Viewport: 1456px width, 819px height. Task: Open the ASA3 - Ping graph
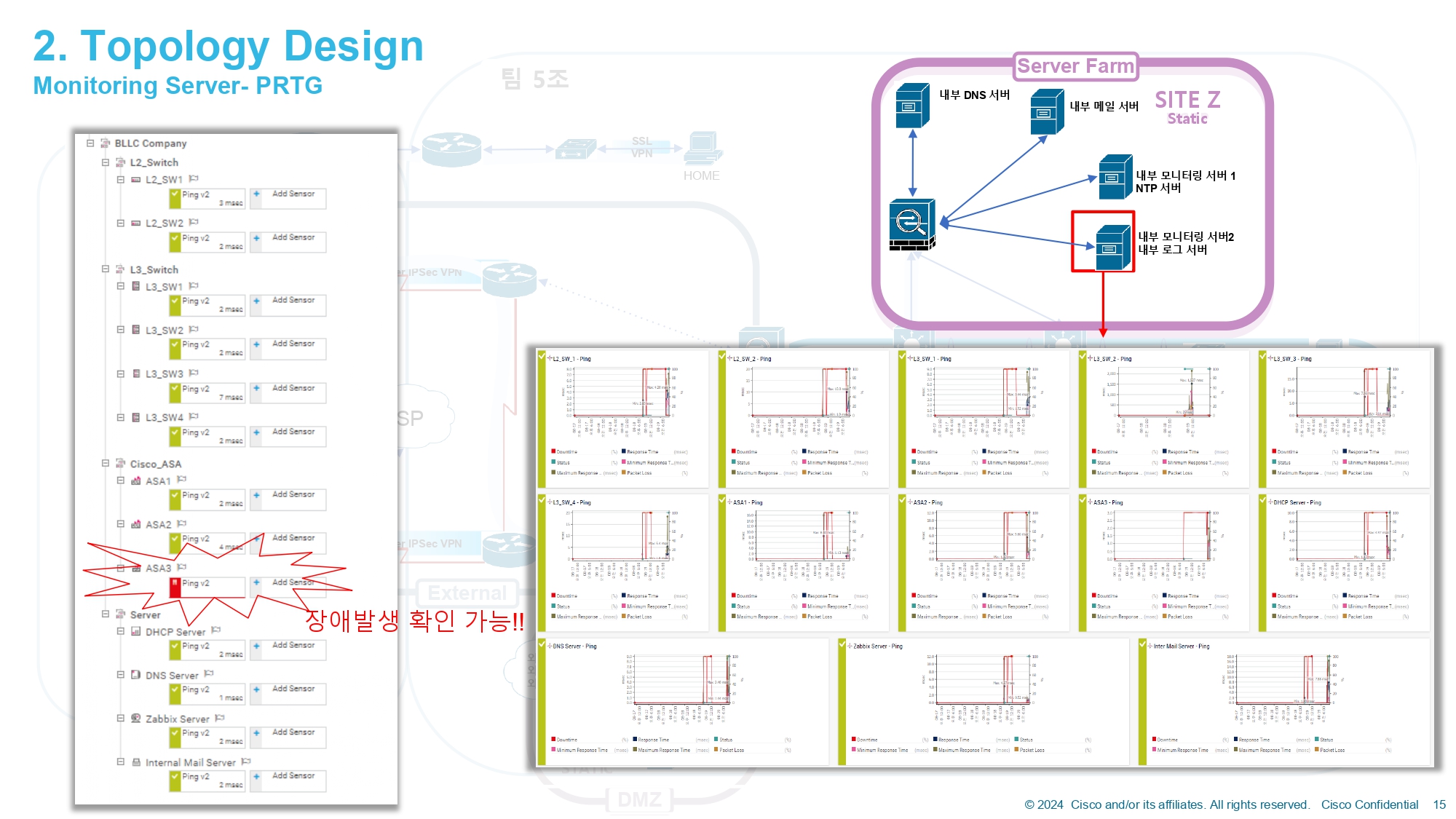(1164, 563)
